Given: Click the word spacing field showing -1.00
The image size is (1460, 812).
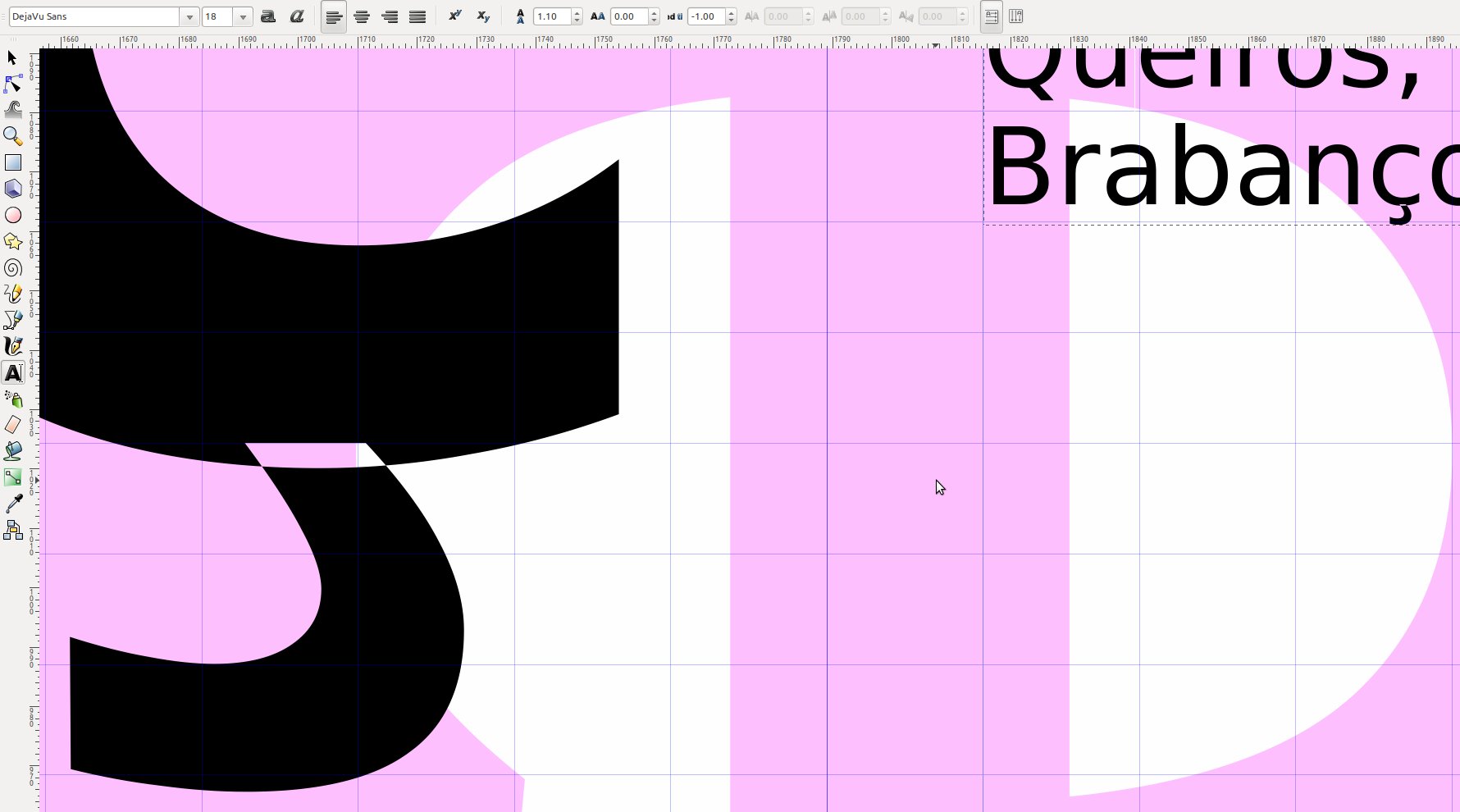Looking at the screenshot, I should point(705,16).
